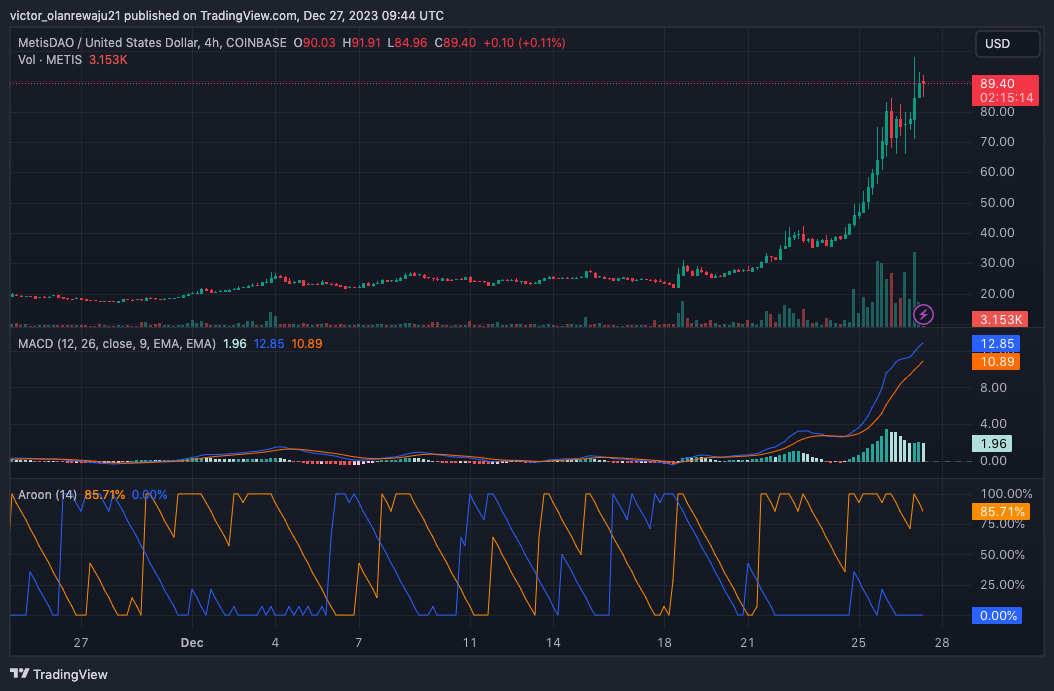Click the TradingView logo at bottom left
Screen dimensions: 1054x691
click(x=59, y=674)
